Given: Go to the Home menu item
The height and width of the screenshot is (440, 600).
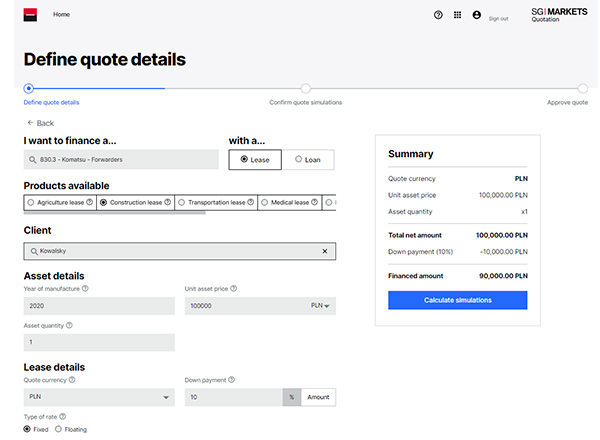Looking at the screenshot, I should tap(62, 15).
